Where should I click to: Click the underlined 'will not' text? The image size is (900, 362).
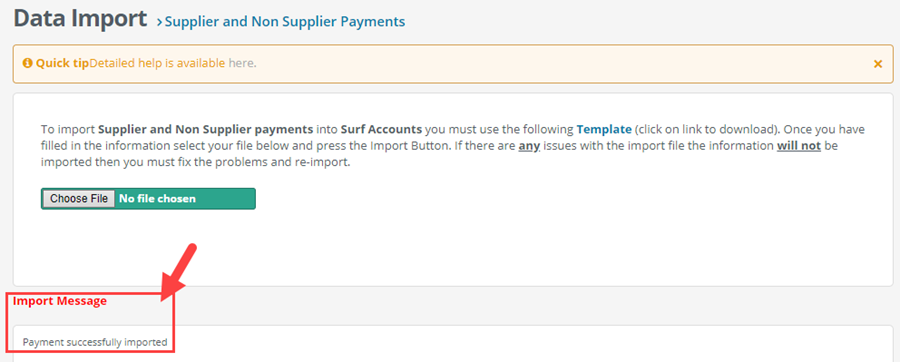pos(799,146)
